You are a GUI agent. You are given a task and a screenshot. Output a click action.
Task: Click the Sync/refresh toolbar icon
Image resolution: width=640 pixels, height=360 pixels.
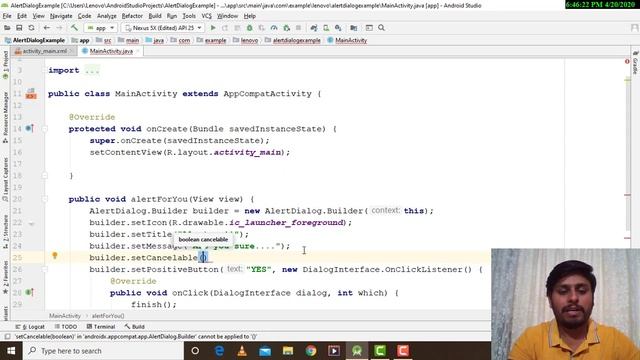coord(31,28)
